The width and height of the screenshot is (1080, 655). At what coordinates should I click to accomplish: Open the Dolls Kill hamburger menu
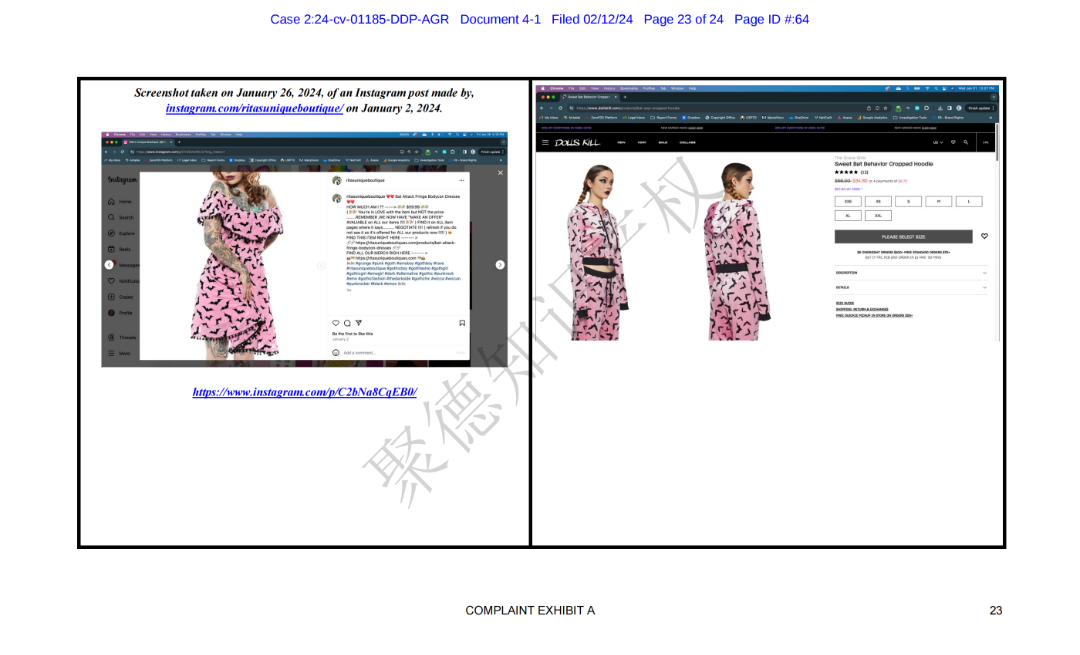[x=545, y=143]
